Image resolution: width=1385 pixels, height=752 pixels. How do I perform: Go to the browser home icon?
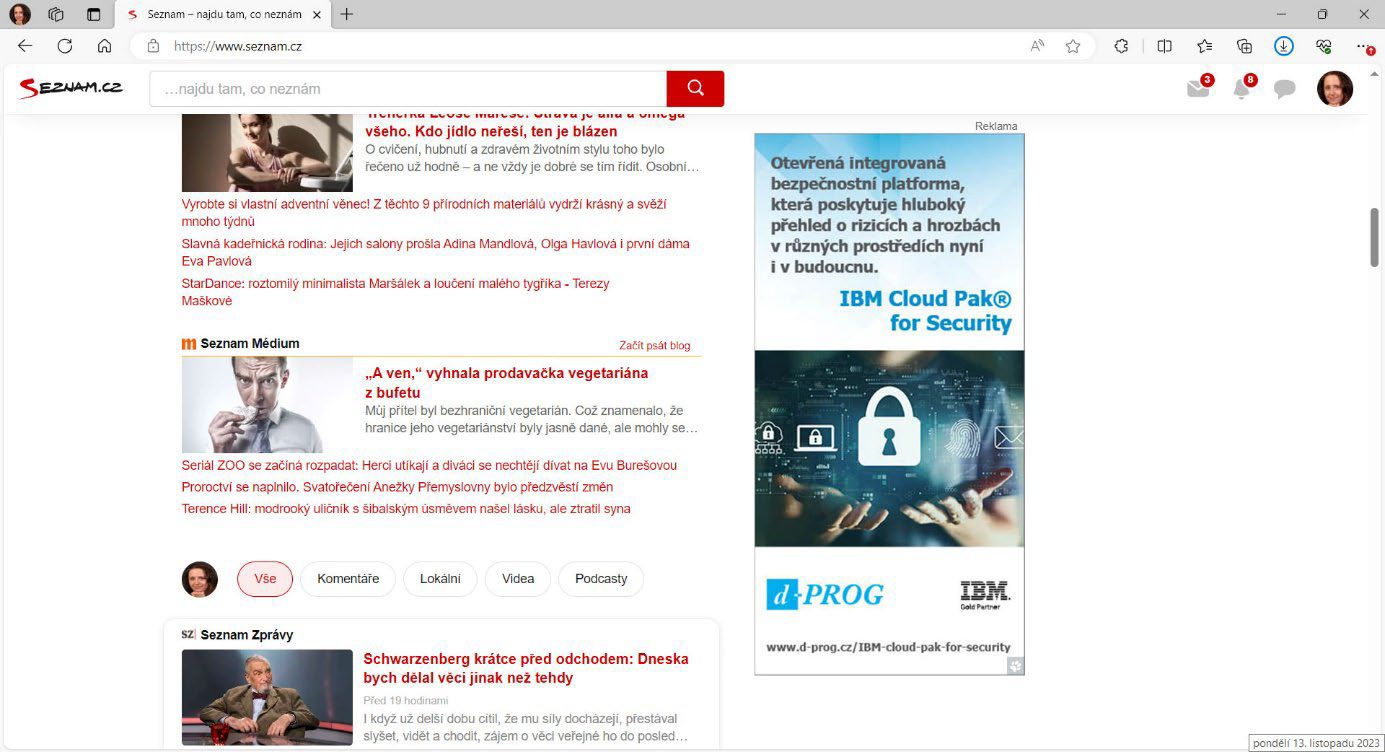tap(104, 46)
